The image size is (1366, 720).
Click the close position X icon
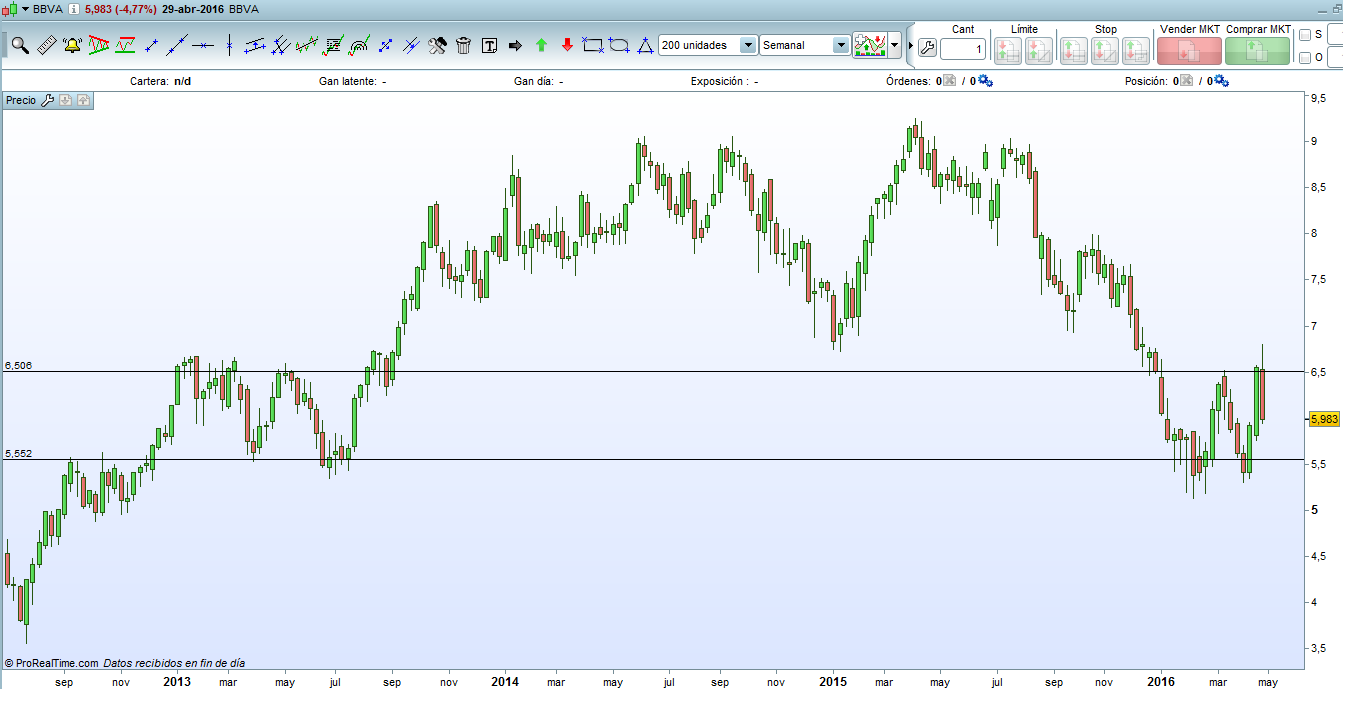click(x=1187, y=81)
